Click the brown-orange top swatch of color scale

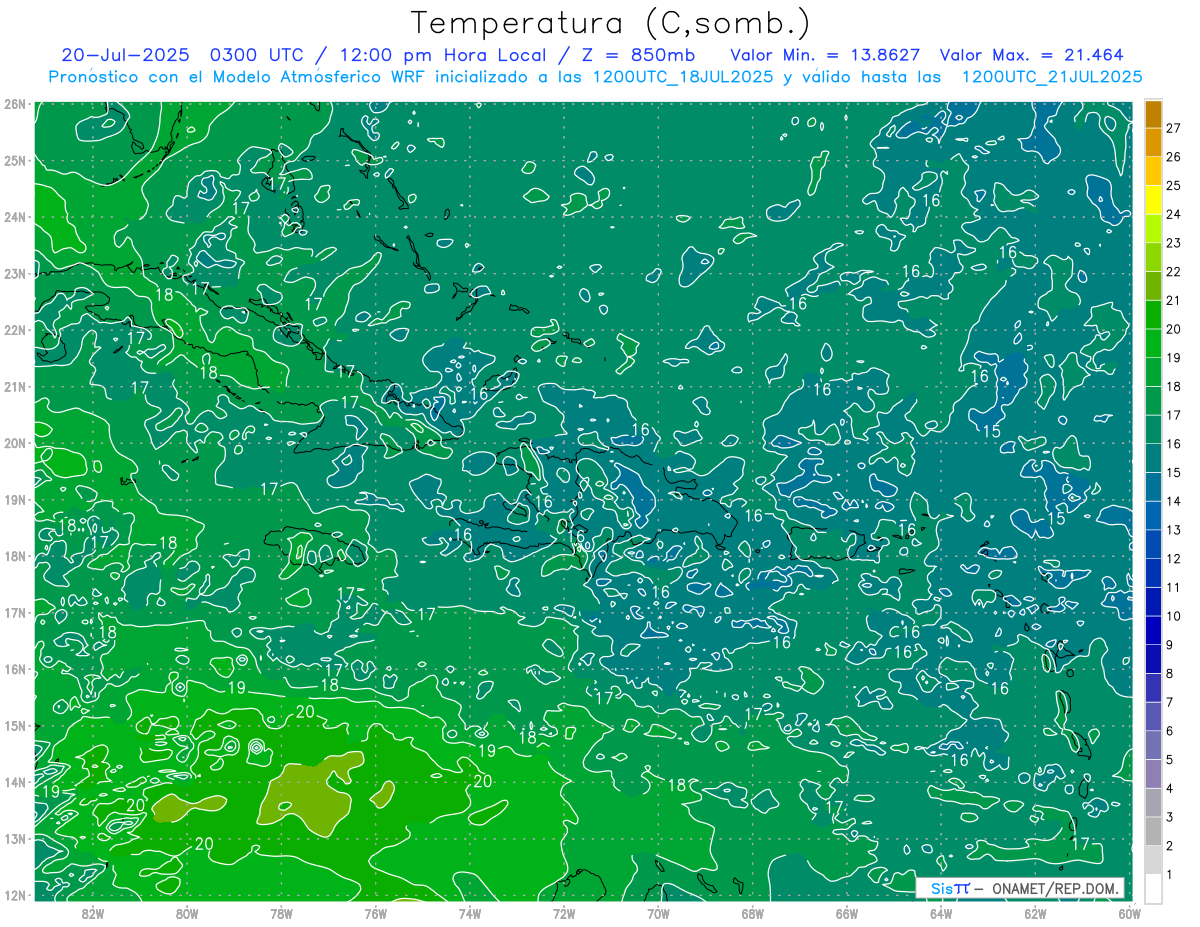pos(1153,114)
